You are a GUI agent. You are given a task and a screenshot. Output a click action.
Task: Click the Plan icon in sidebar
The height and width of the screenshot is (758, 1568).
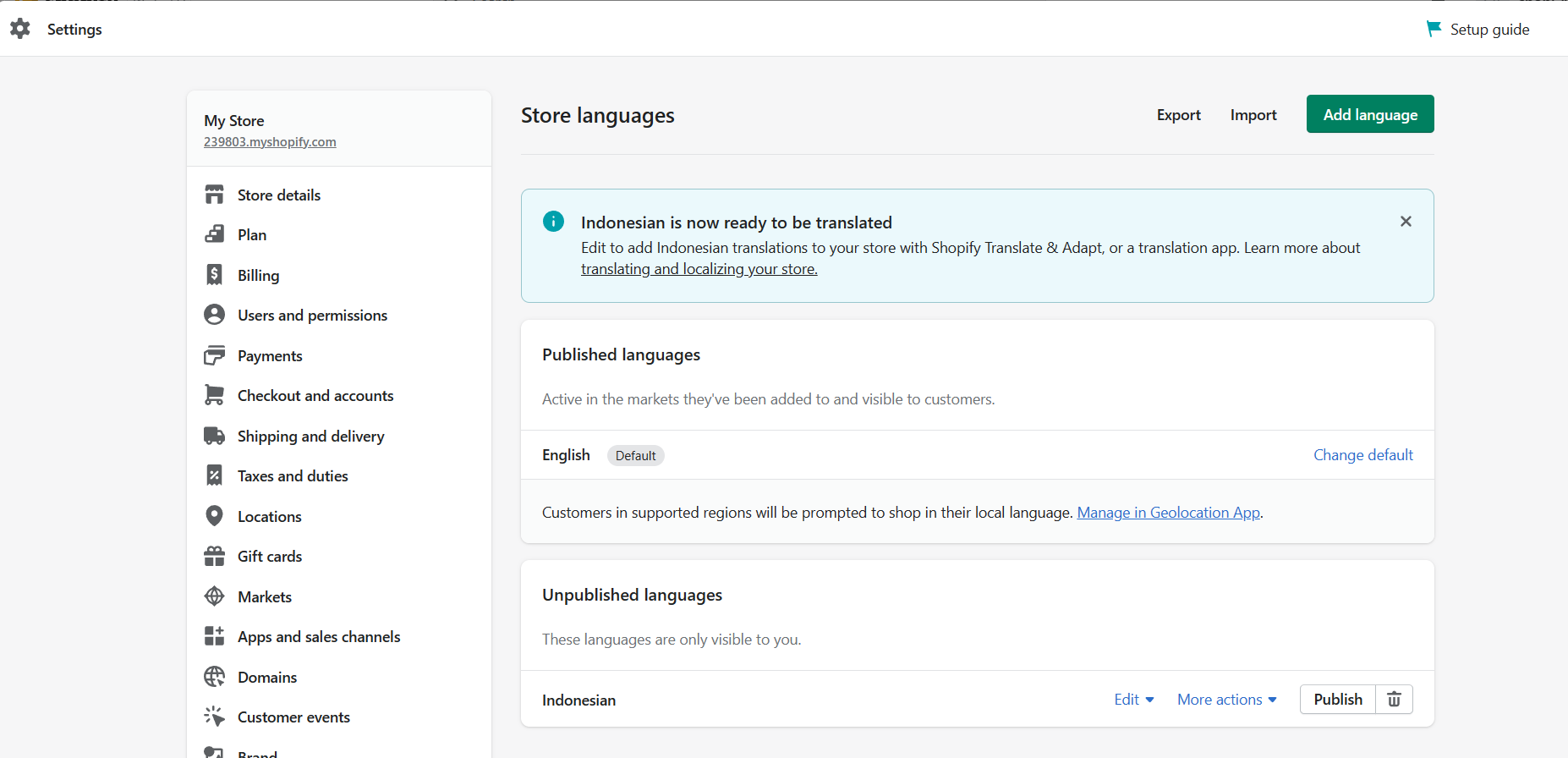click(x=215, y=234)
